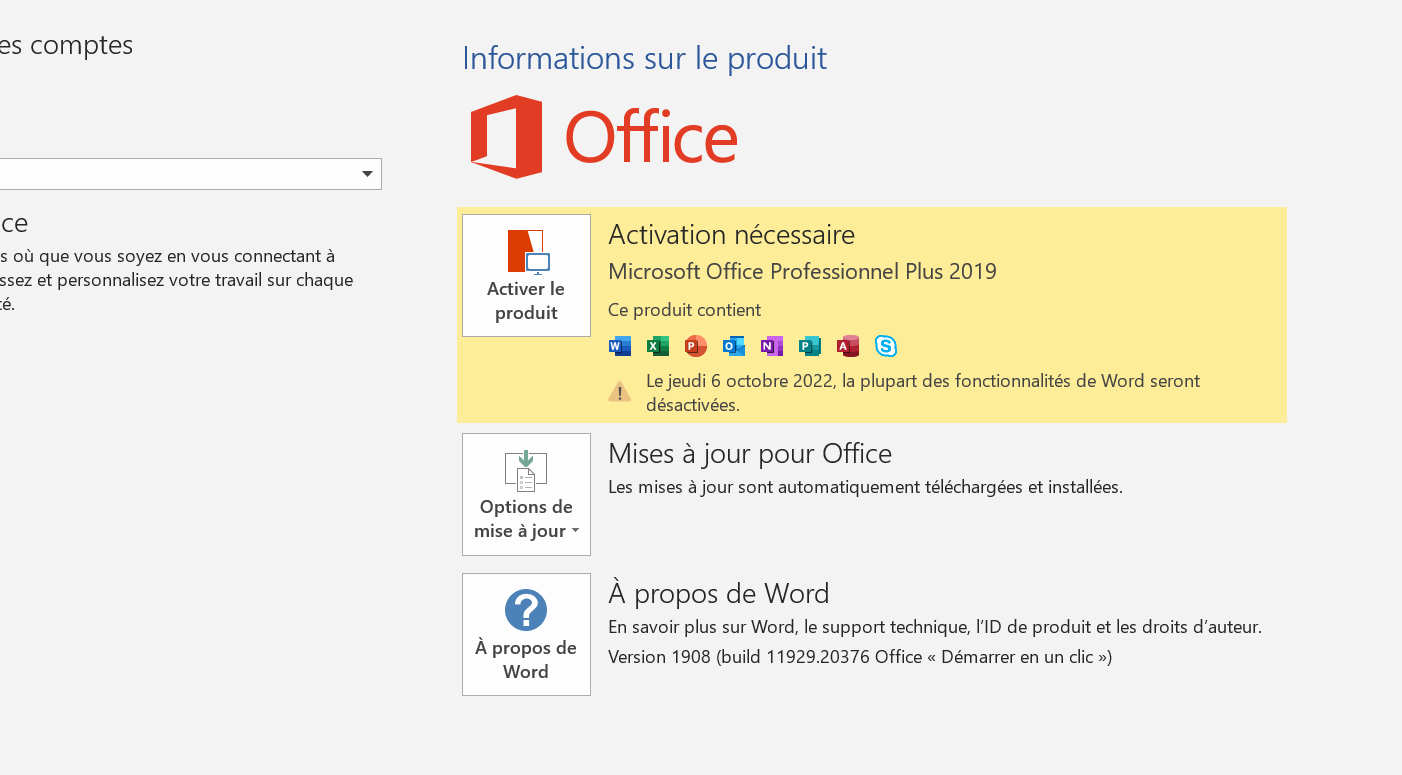Click the automatic updates description text
1402x775 pixels.
(865, 488)
